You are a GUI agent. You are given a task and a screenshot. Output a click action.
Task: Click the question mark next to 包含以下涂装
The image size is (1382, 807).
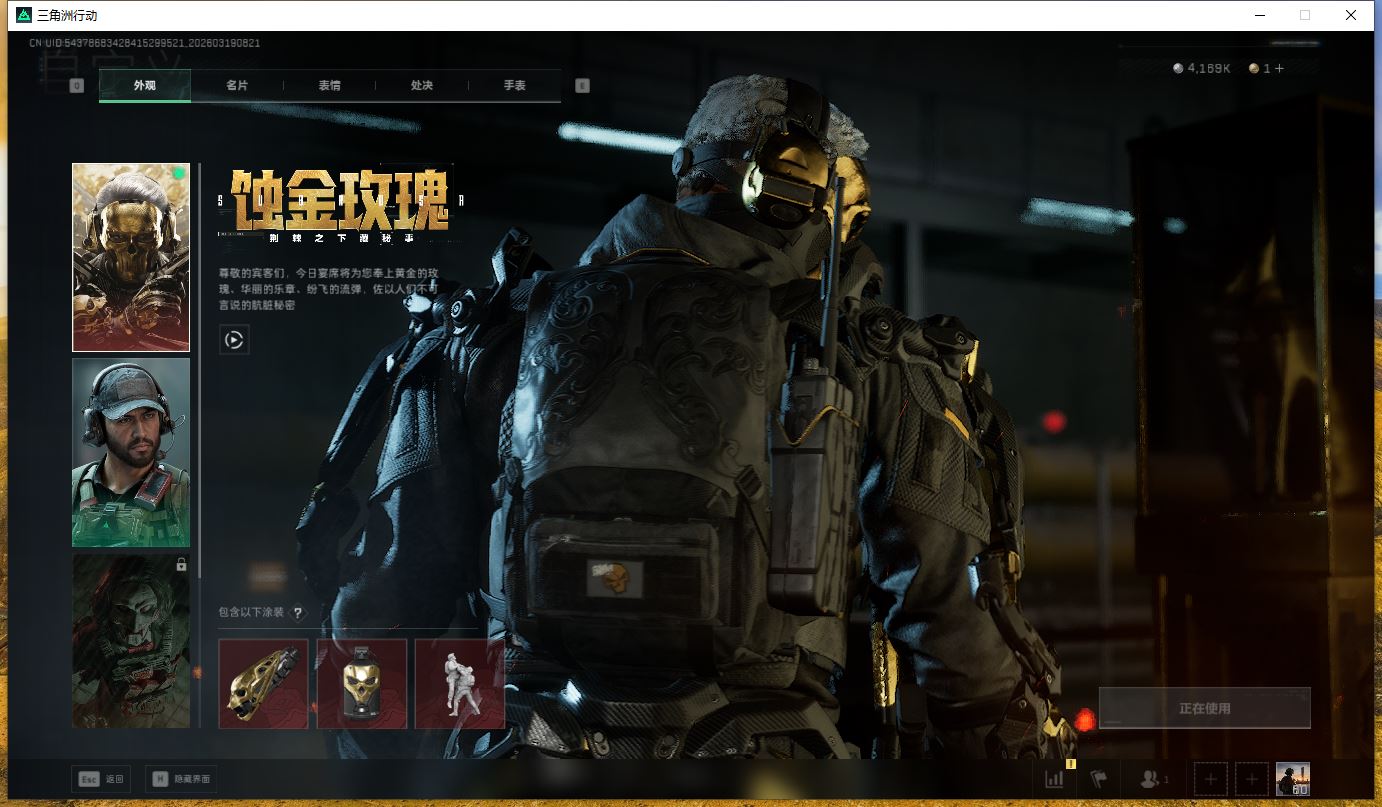coord(297,613)
